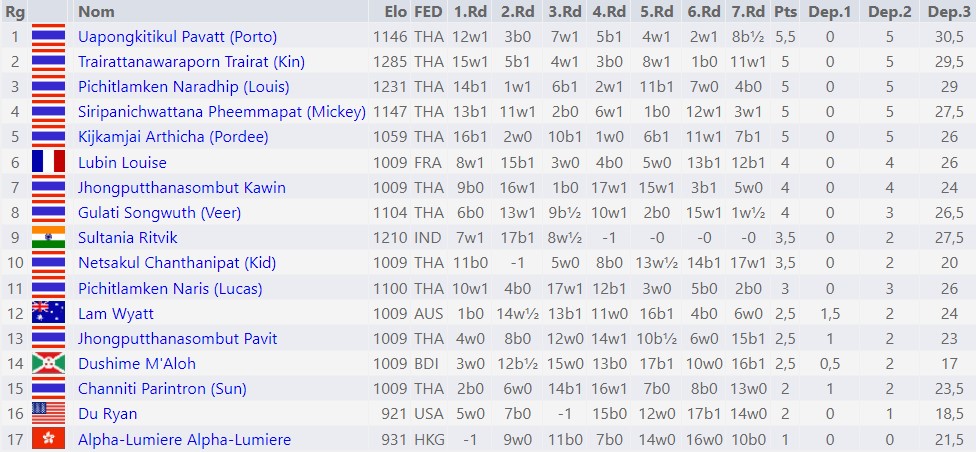Click the Hong Kong flag beside Alpha-Lumiere
Image resolution: width=976 pixels, height=452 pixels.
coord(49,439)
